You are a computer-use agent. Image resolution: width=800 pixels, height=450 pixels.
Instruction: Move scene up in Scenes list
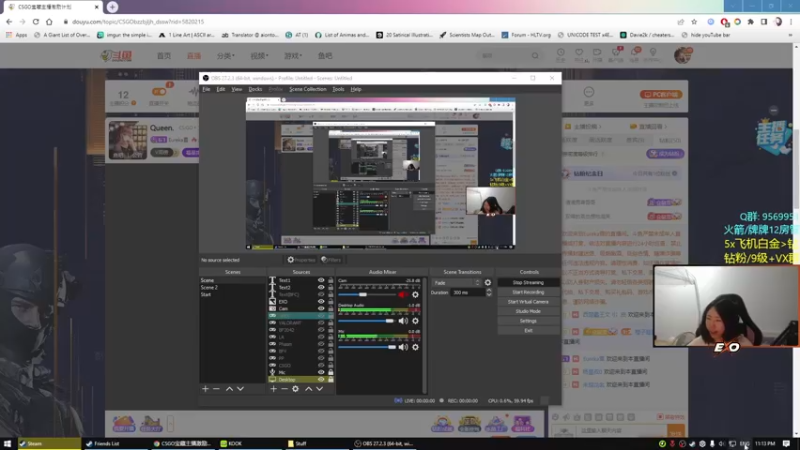[x=229, y=389]
